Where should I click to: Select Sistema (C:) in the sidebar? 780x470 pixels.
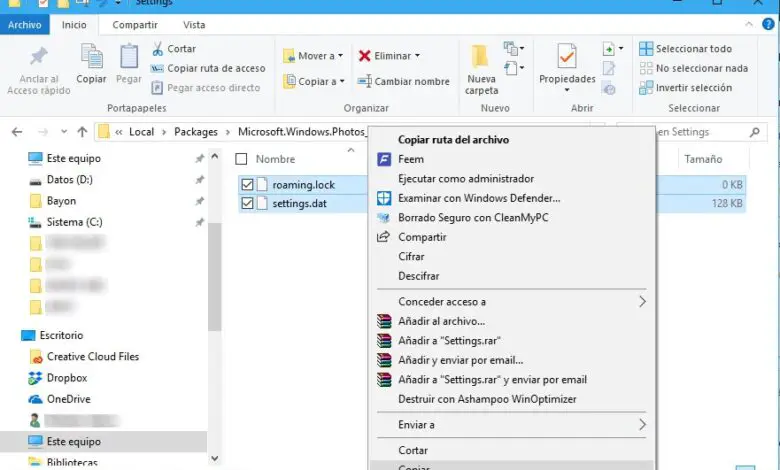[x=75, y=222]
